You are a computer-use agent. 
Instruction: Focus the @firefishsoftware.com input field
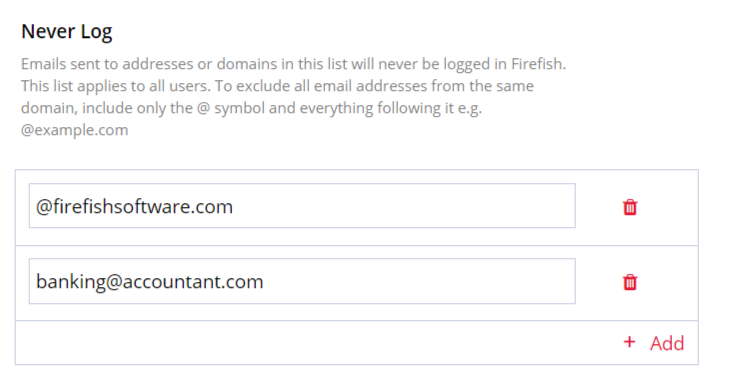(x=302, y=206)
